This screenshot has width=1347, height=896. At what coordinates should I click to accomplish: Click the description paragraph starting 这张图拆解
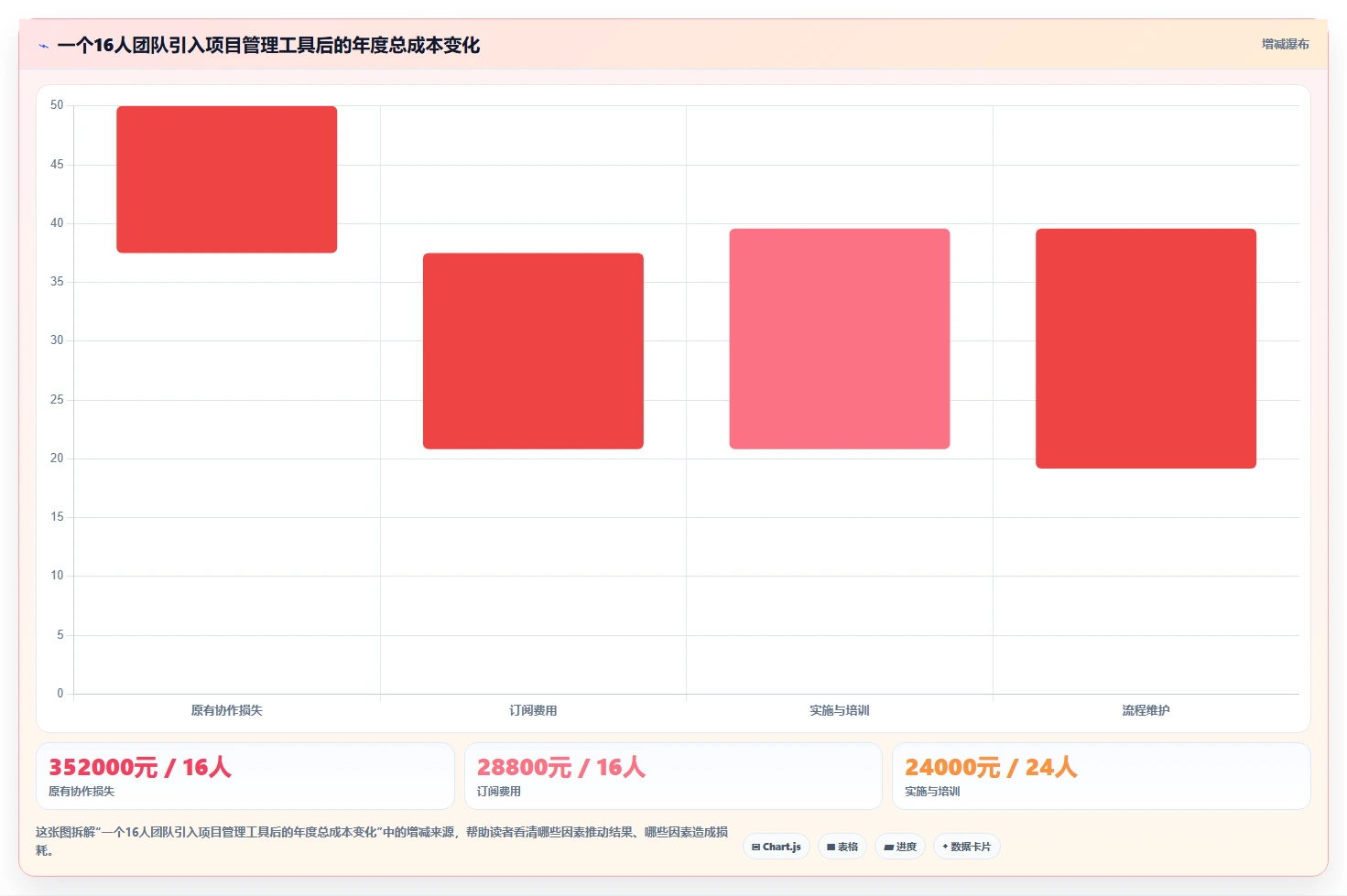tap(382, 841)
